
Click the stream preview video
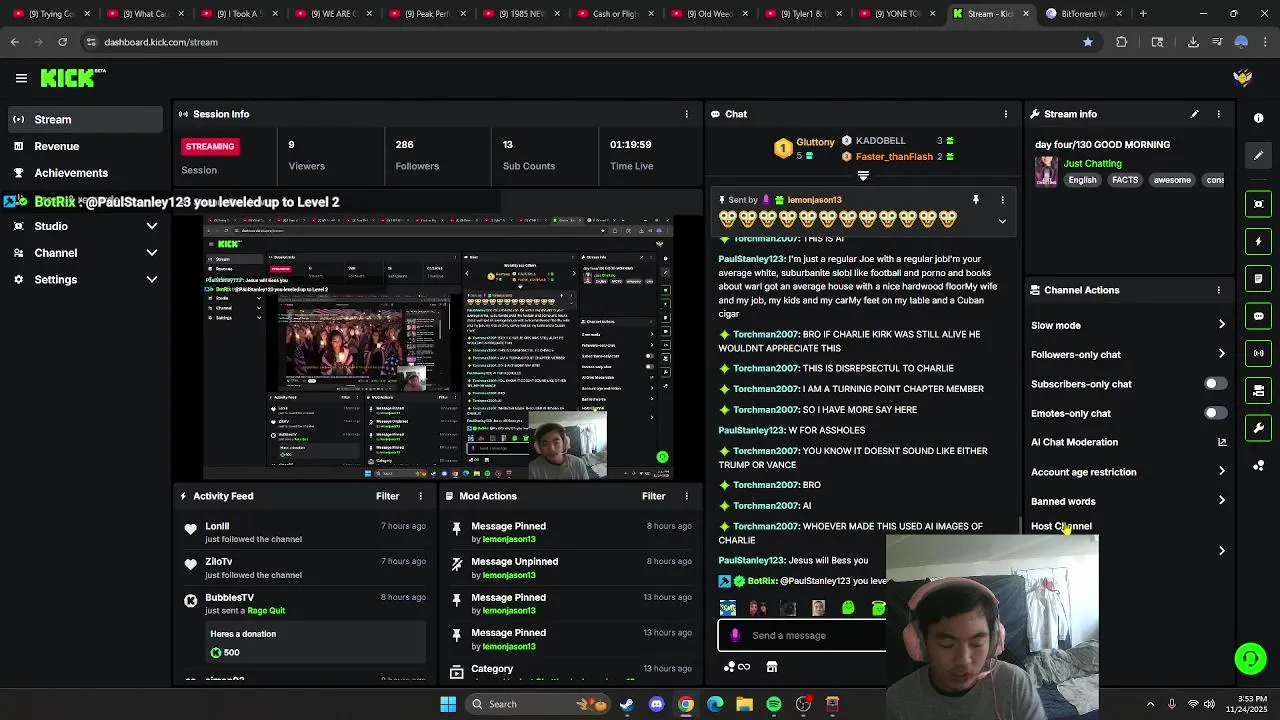[438, 346]
